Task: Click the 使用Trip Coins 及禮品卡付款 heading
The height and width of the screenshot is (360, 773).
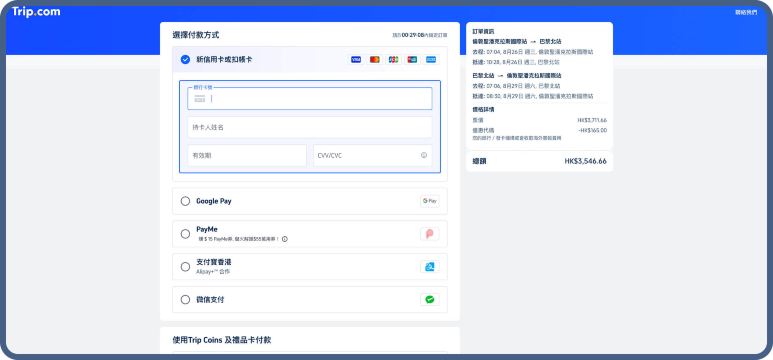Action: 222,340
